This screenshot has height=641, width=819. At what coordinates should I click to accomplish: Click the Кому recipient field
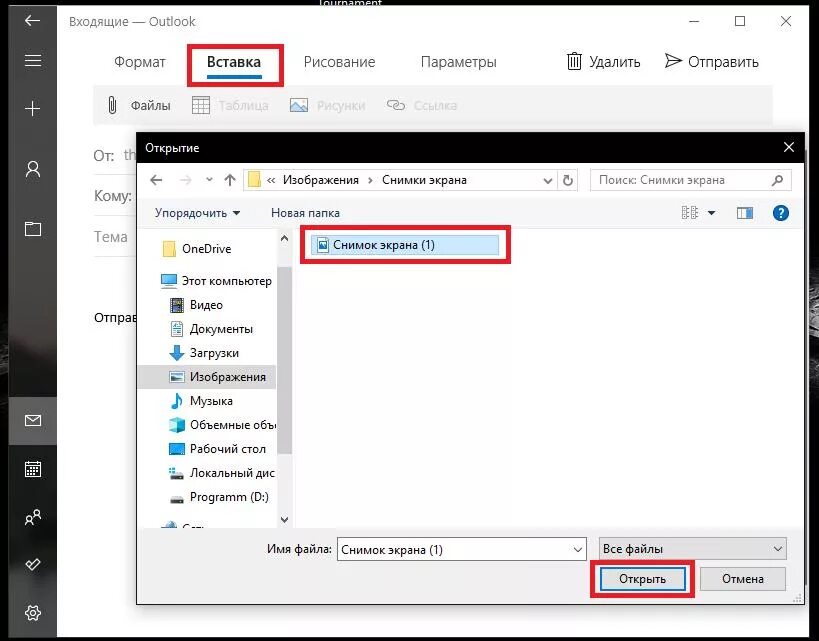pos(114,196)
